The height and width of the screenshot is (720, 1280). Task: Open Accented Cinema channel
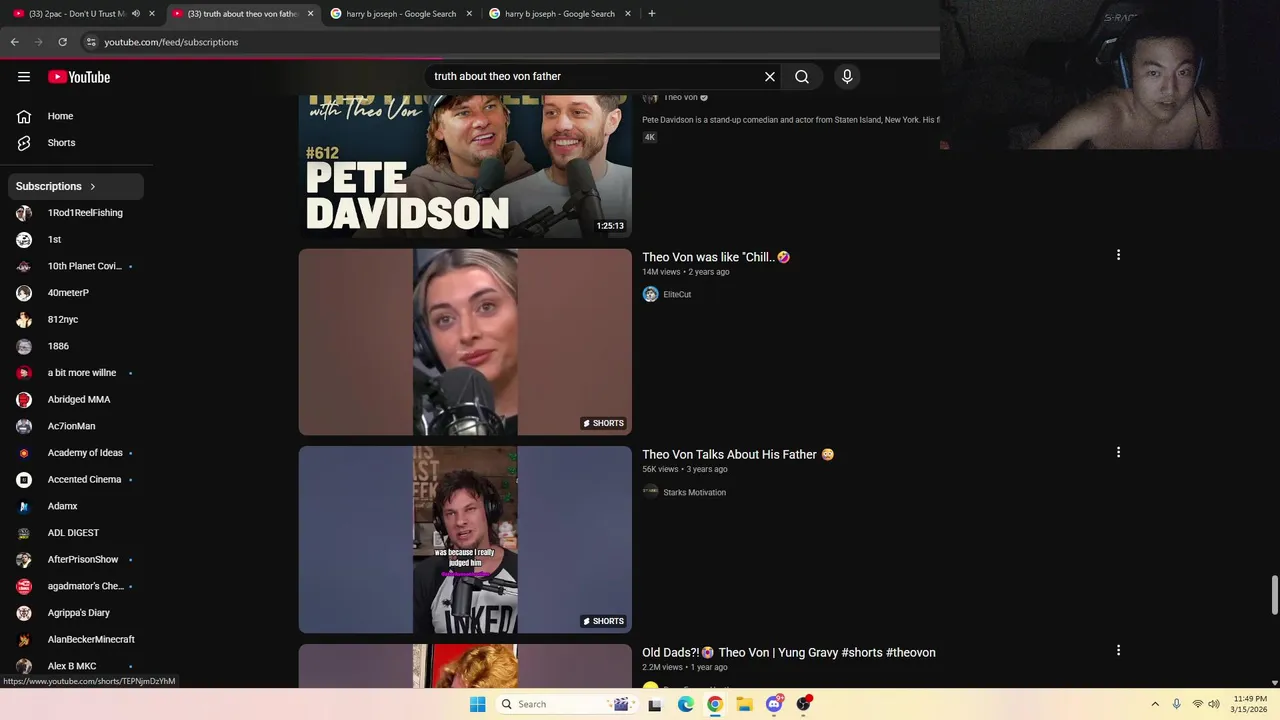[x=76, y=480]
